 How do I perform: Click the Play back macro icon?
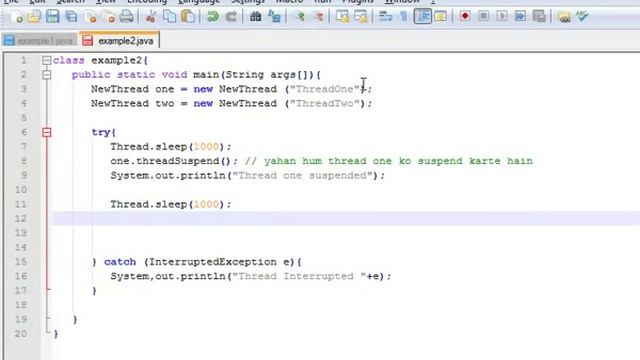pos(502,17)
